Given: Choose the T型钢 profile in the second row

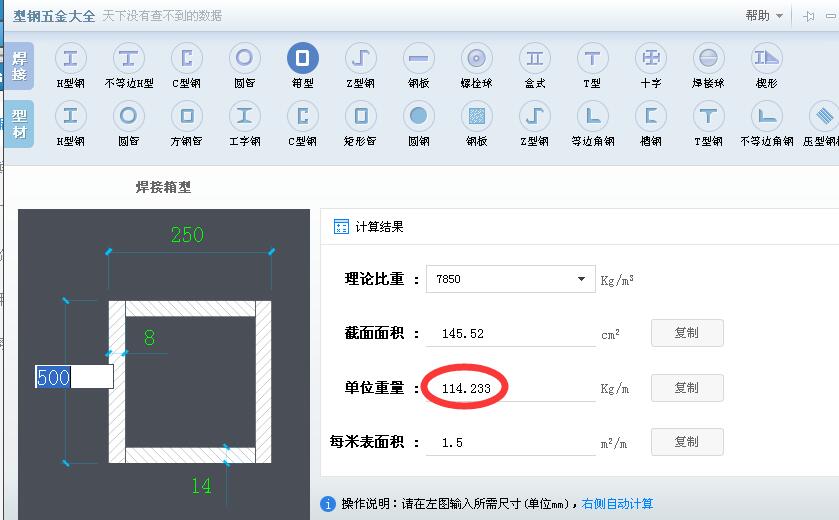Looking at the screenshot, I should pos(708,124).
